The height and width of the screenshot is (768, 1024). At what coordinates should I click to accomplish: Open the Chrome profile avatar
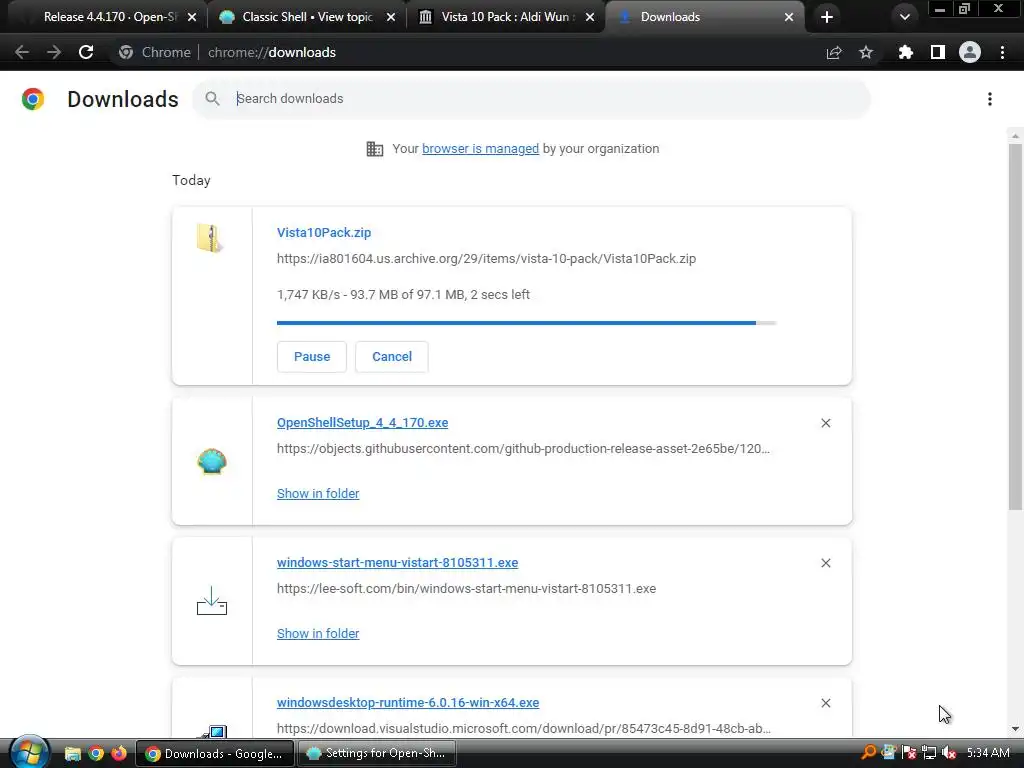[x=970, y=52]
